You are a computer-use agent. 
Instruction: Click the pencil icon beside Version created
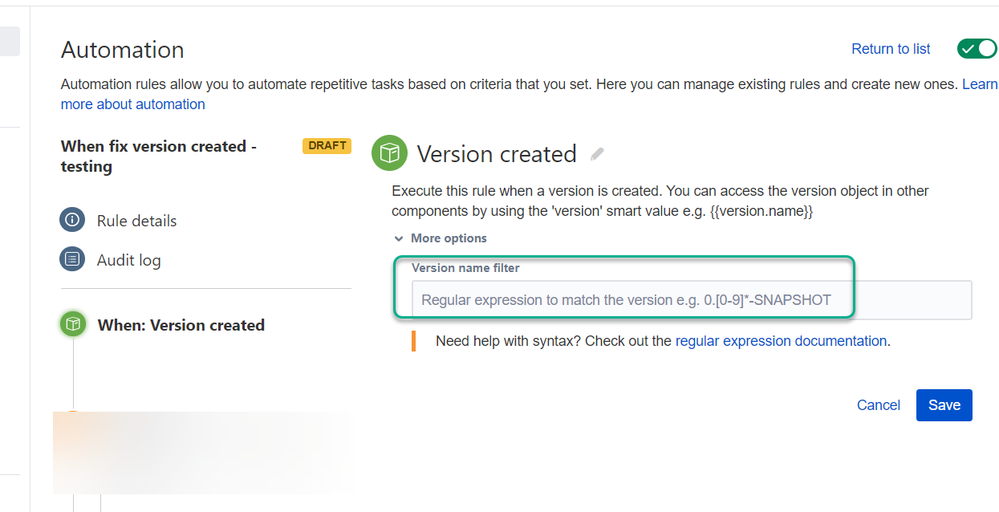click(597, 154)
